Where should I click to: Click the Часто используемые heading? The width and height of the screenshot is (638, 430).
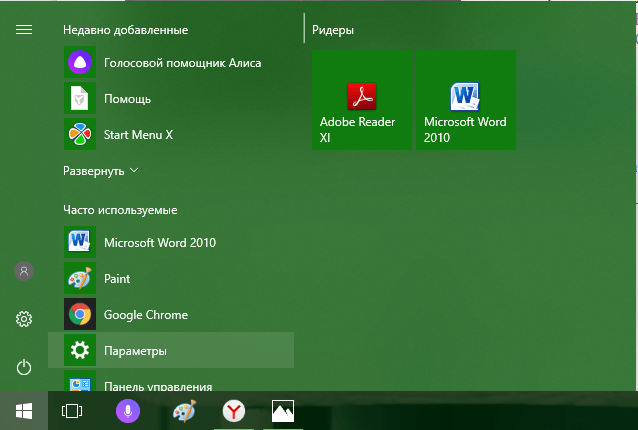point(120,210)
